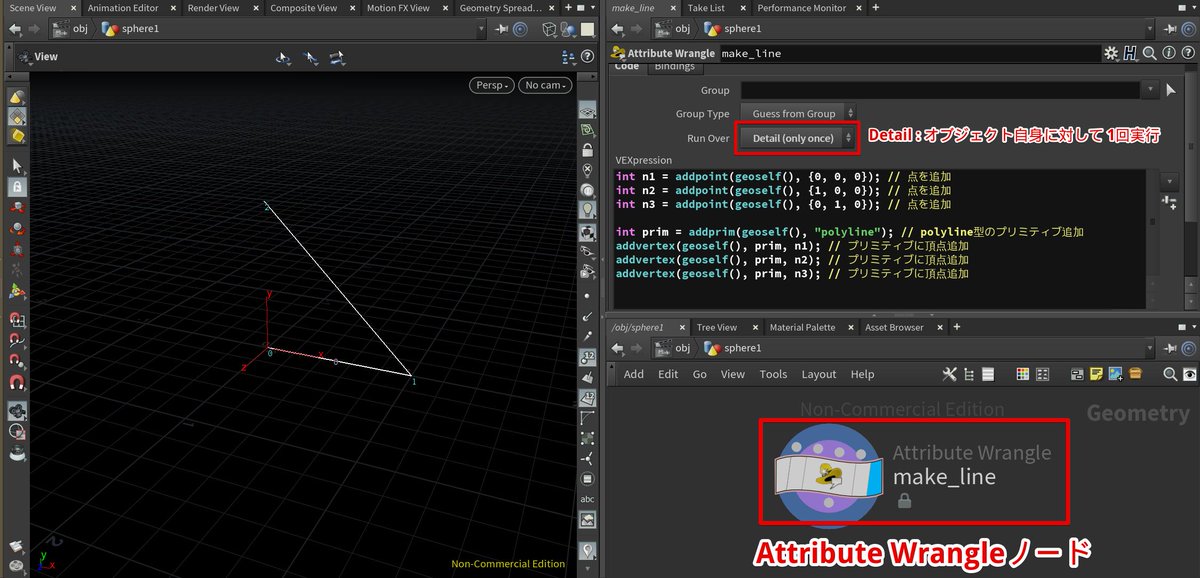Image resolution: width=1200 pixels, height=578 pixels.
Task: Choose the Objects selection mode icon
Action: point(17,98)
